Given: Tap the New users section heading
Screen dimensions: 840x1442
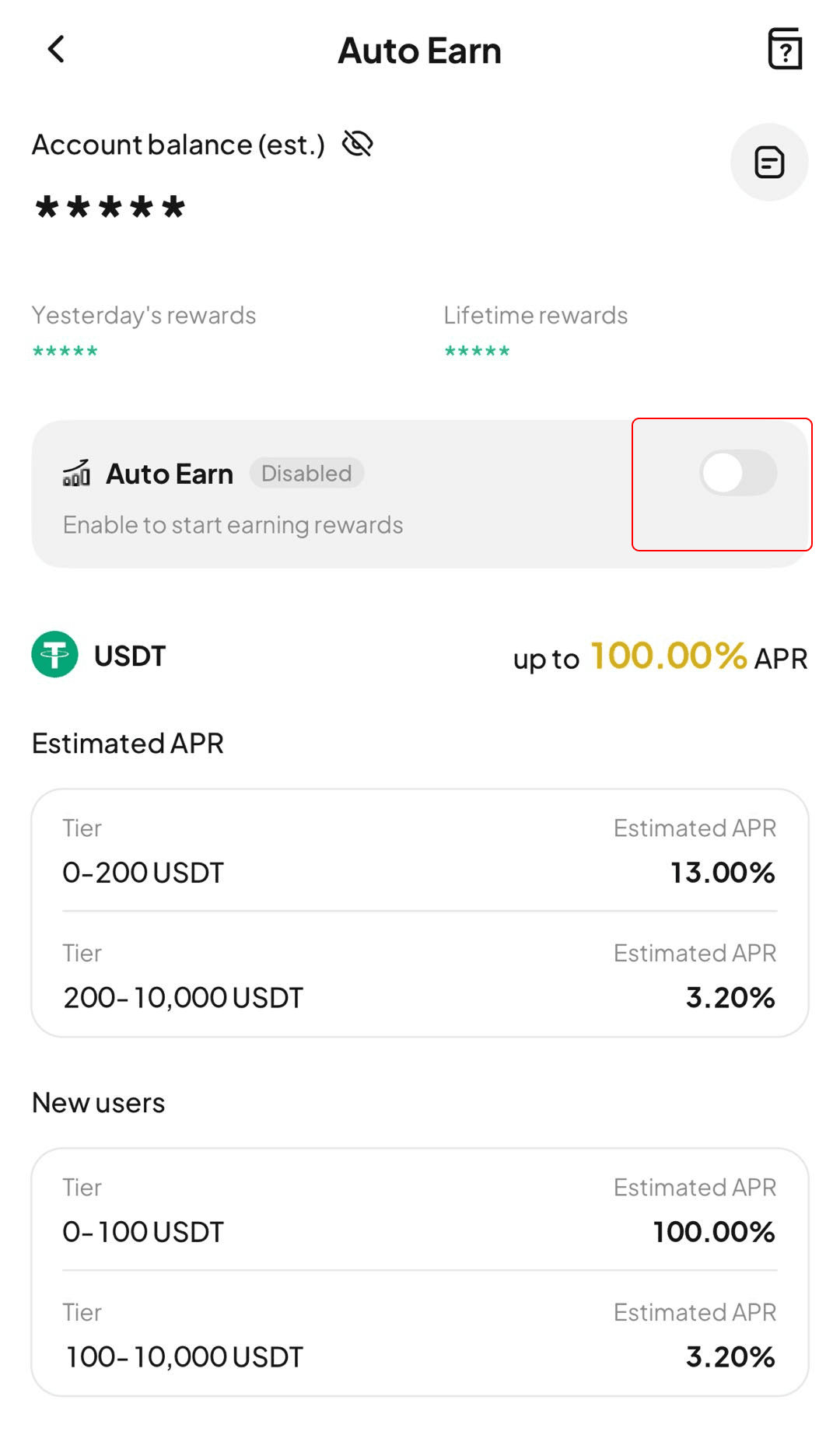Looking at the screenshot, I should pyautogui.click(x=99, y=1103).
